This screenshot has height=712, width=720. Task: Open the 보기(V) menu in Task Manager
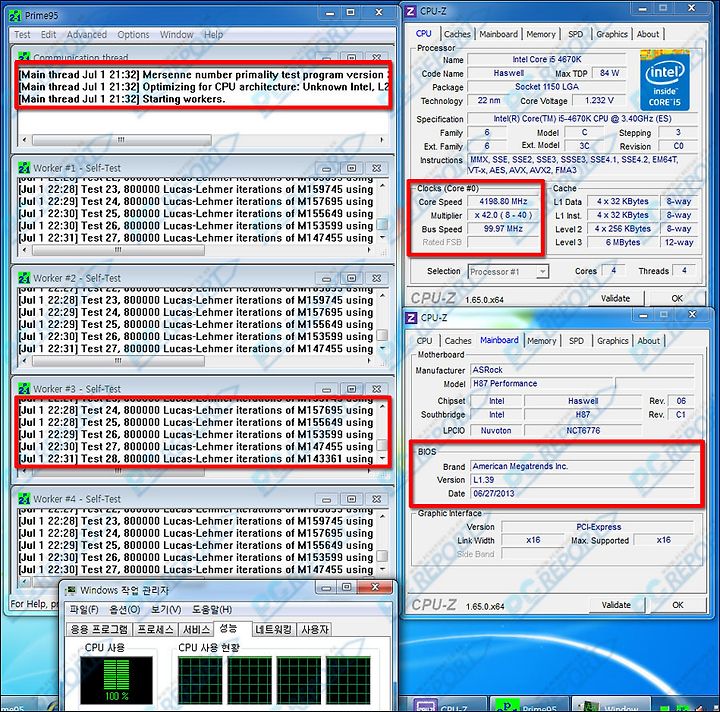pyautogui.click(x=166, y=610)
